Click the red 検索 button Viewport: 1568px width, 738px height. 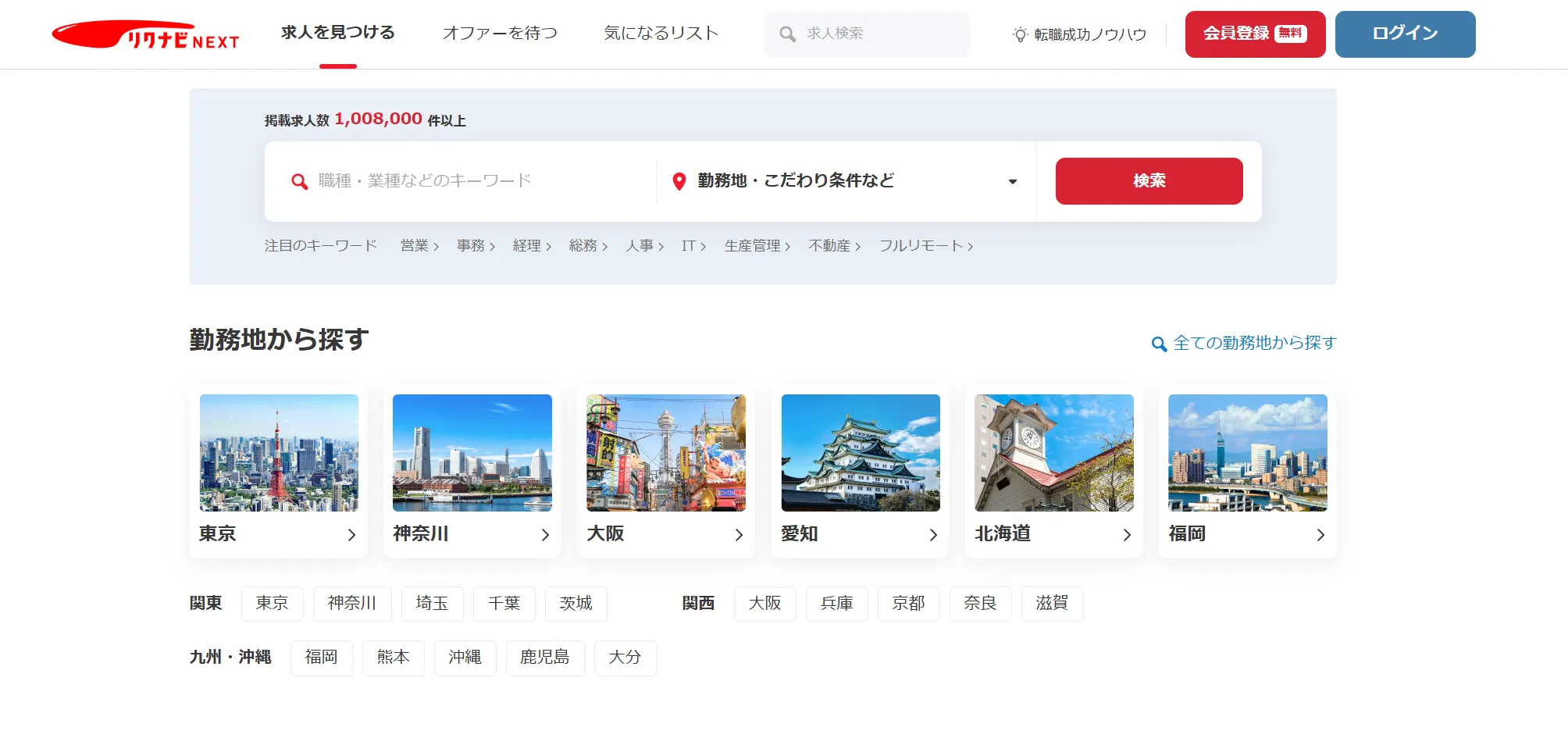(1149, 181)
